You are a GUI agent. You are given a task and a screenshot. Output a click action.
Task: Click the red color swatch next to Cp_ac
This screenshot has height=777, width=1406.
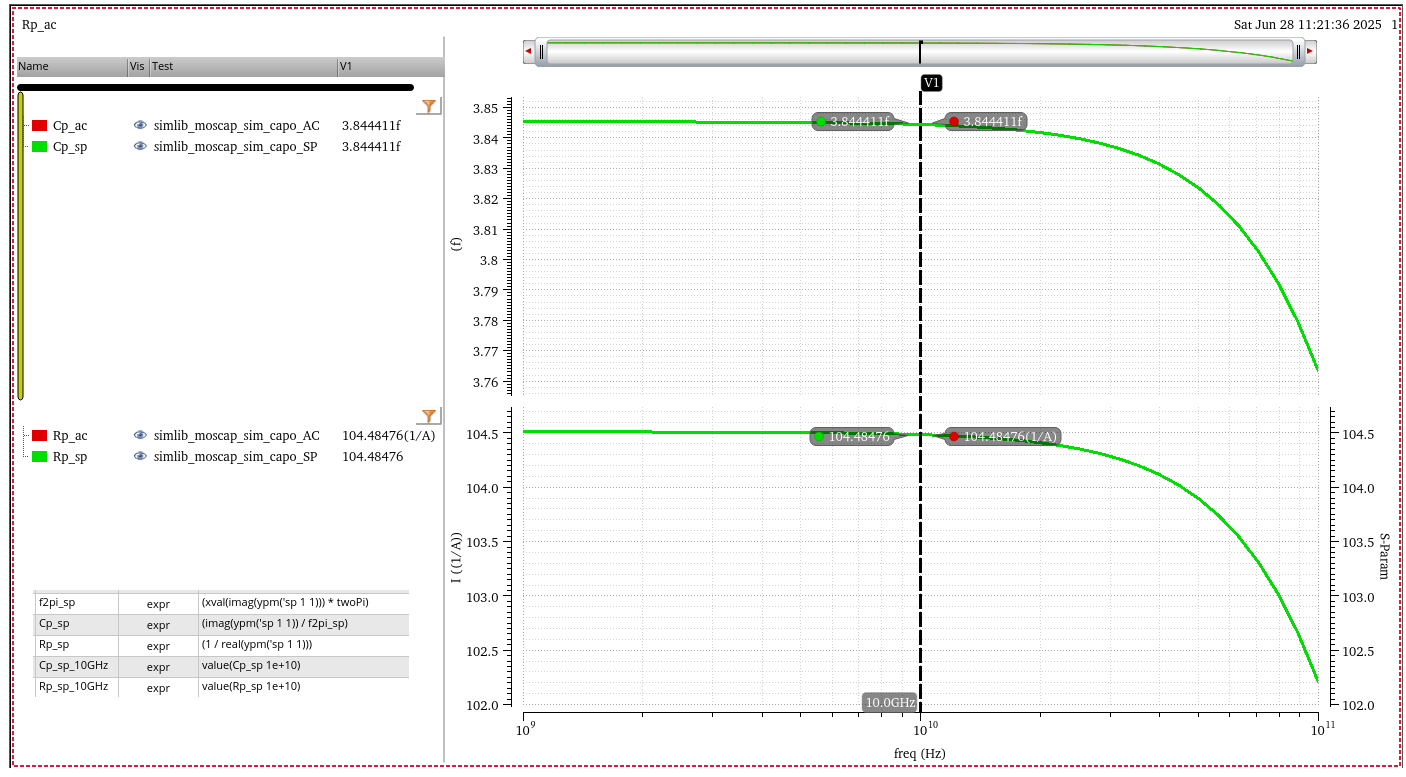pyautogui.click(x=40, y=126)
